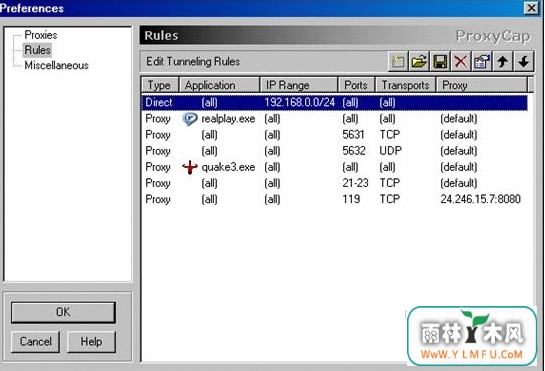The height and width of the screenshot is (371, 545).
Task: Click the Help button
Action: pos(91,341)
